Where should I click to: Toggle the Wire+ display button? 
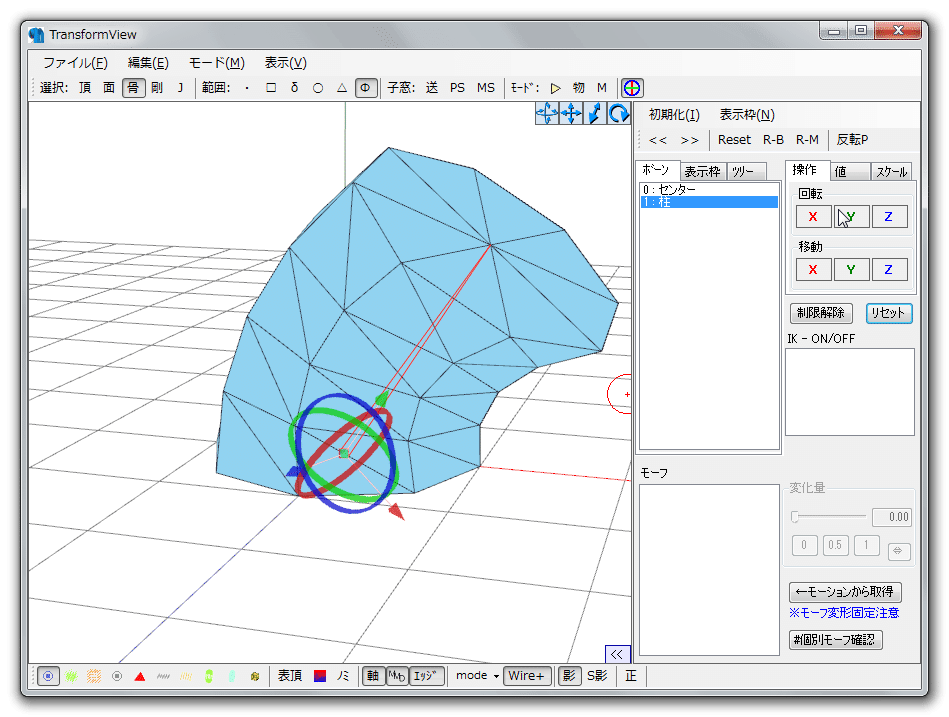527,676
